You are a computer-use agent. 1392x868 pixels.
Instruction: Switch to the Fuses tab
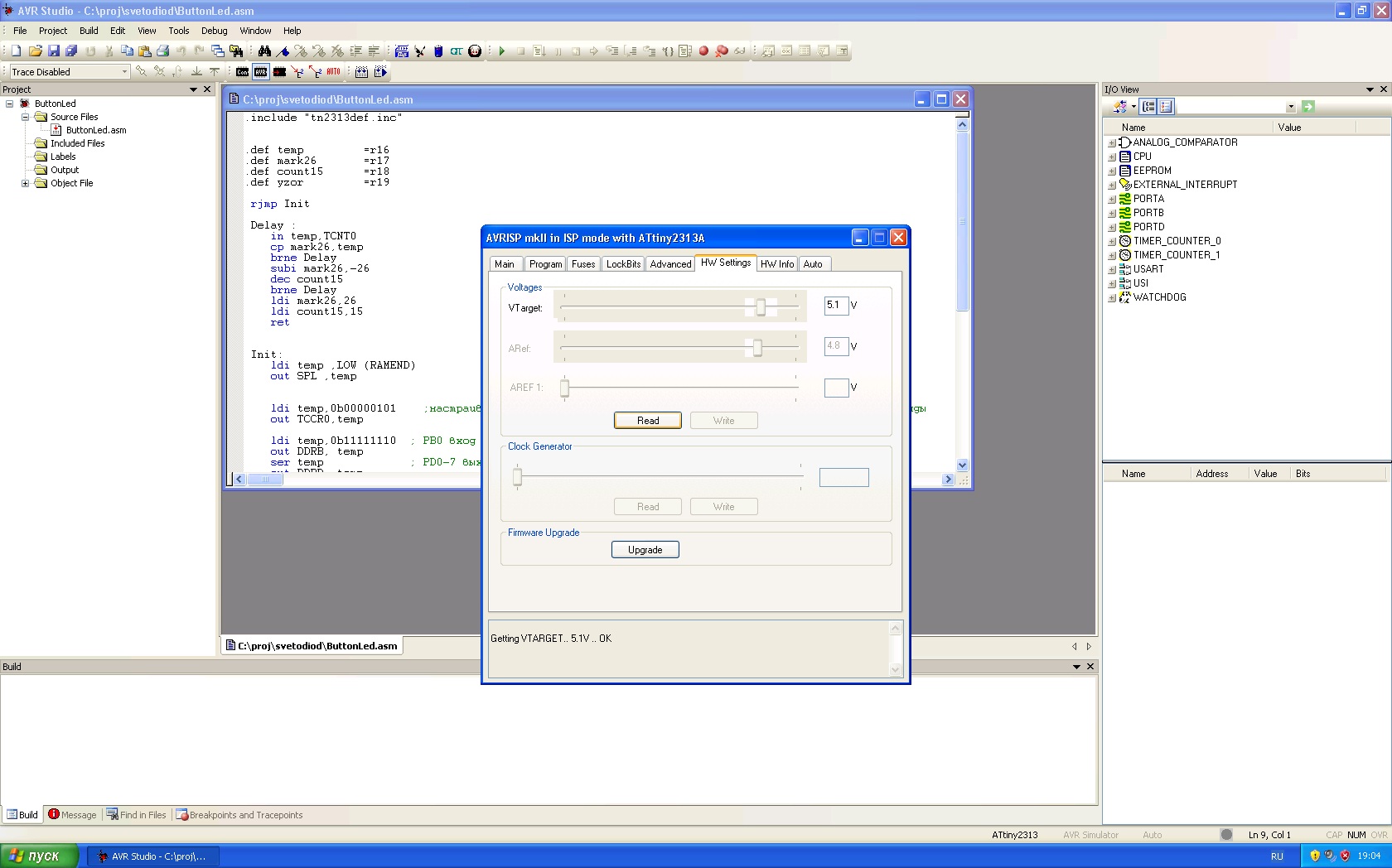[582, 264]
